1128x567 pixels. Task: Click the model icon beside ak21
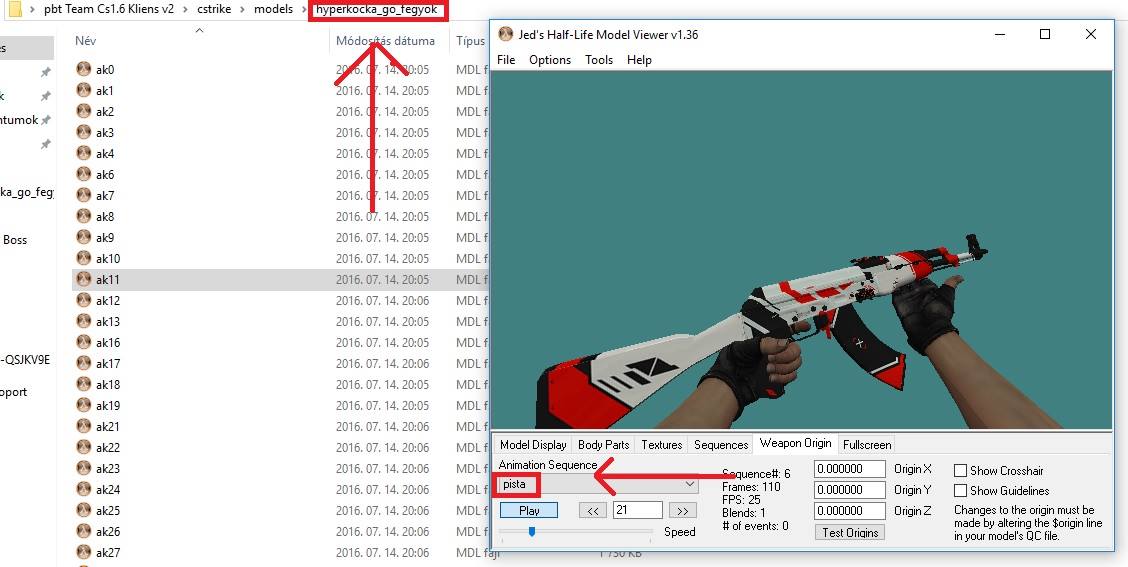(83, 426)
